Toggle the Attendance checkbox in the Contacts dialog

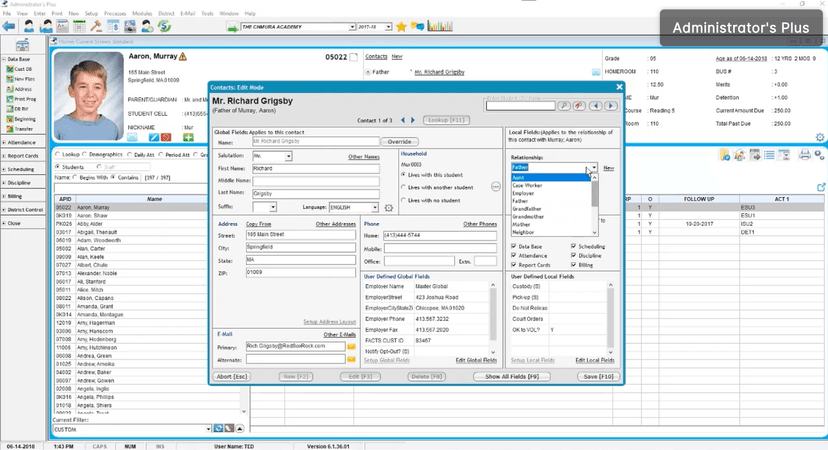tap(514, 256)
